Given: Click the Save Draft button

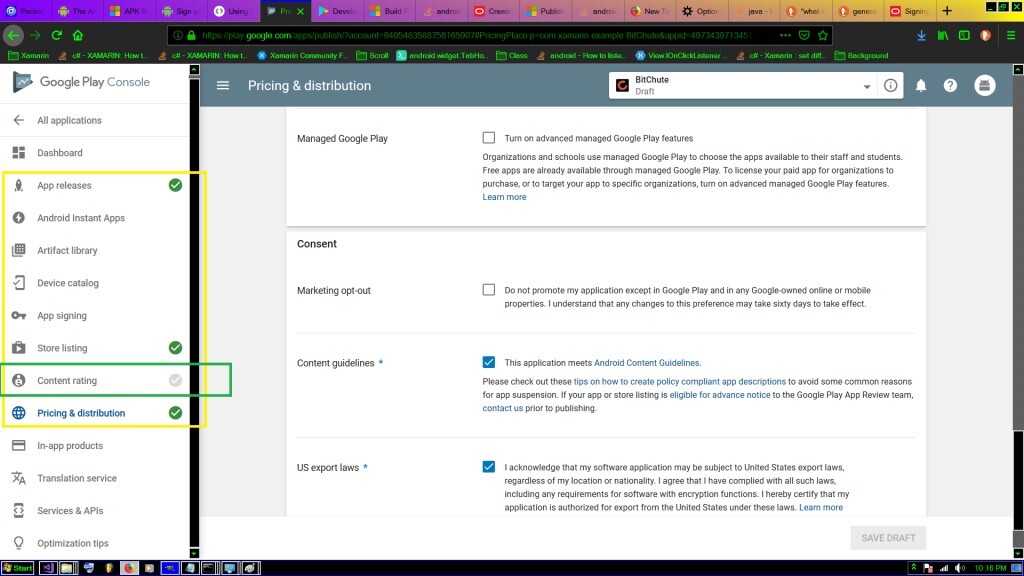Looking at the screenshot, I should click(x=888, y=538).
